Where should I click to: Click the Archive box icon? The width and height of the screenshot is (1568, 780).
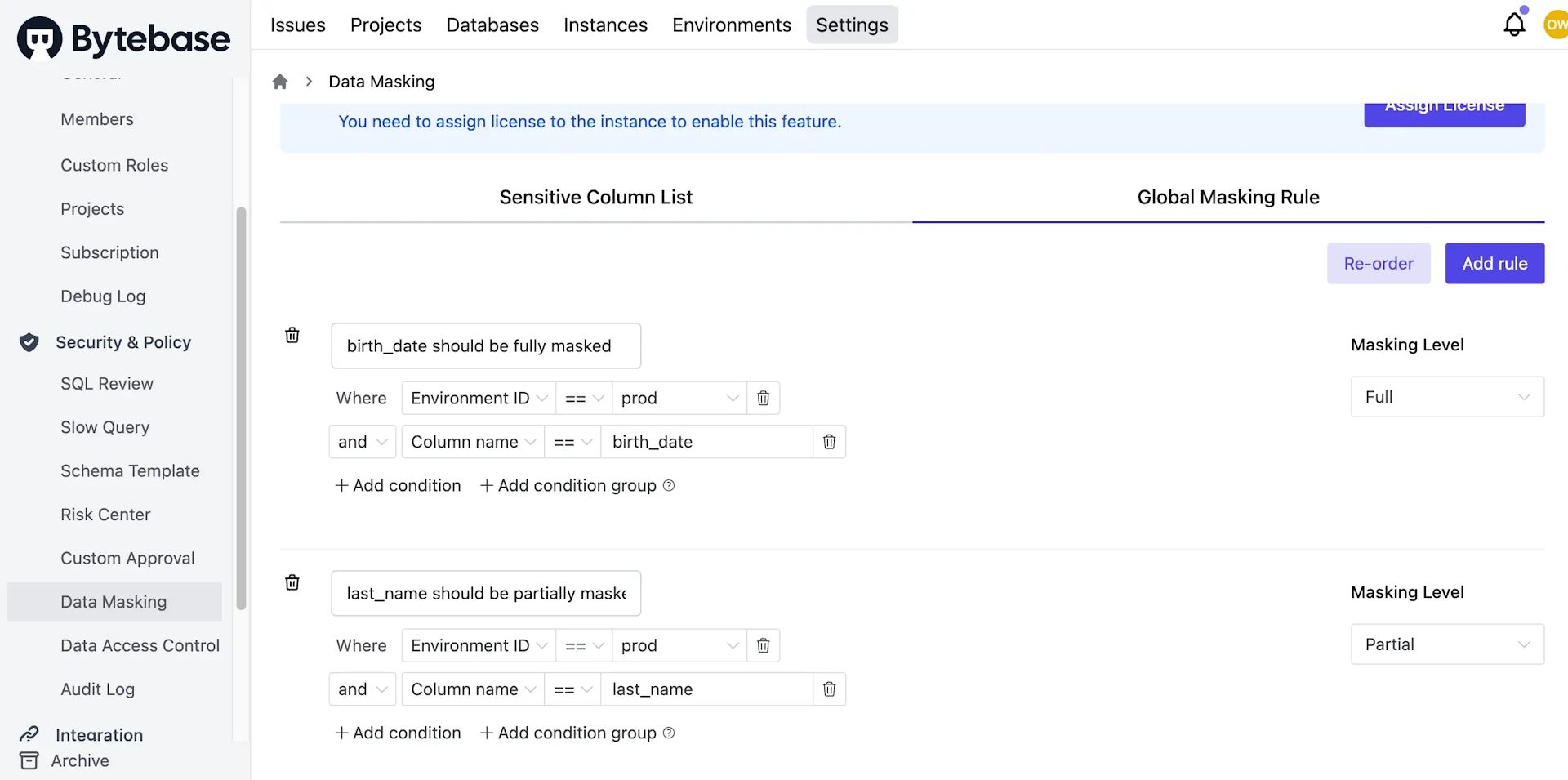[x=29, y=760]
